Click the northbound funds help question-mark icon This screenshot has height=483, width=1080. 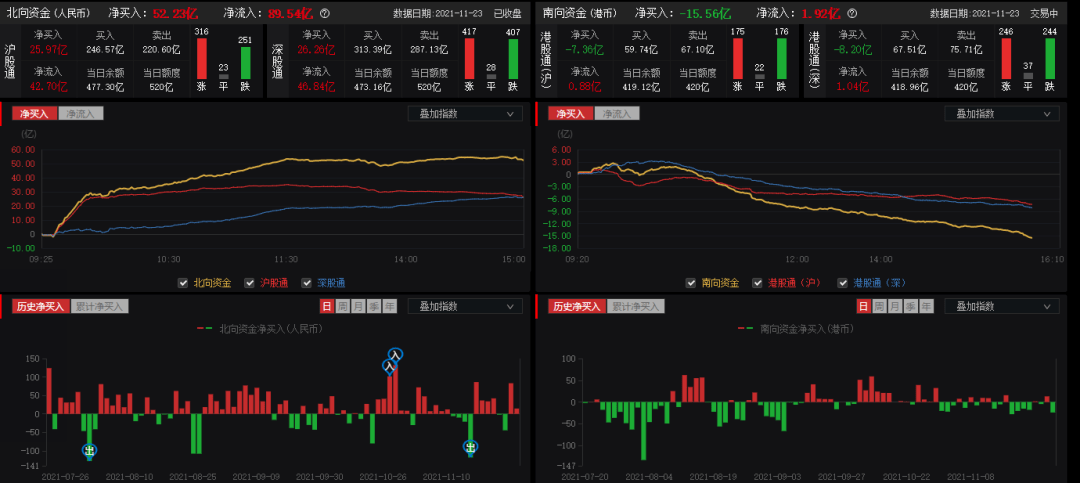pyautogui.click(x=325, y=14)
